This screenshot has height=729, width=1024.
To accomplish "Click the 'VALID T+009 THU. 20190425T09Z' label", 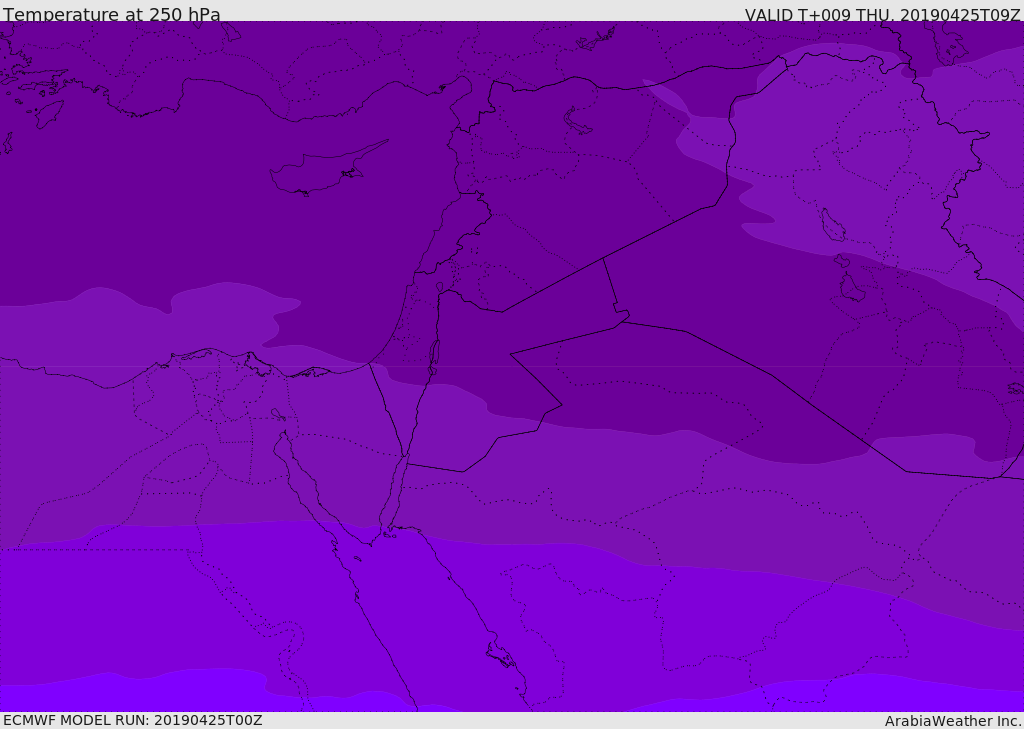I will [x=882, y=15].
